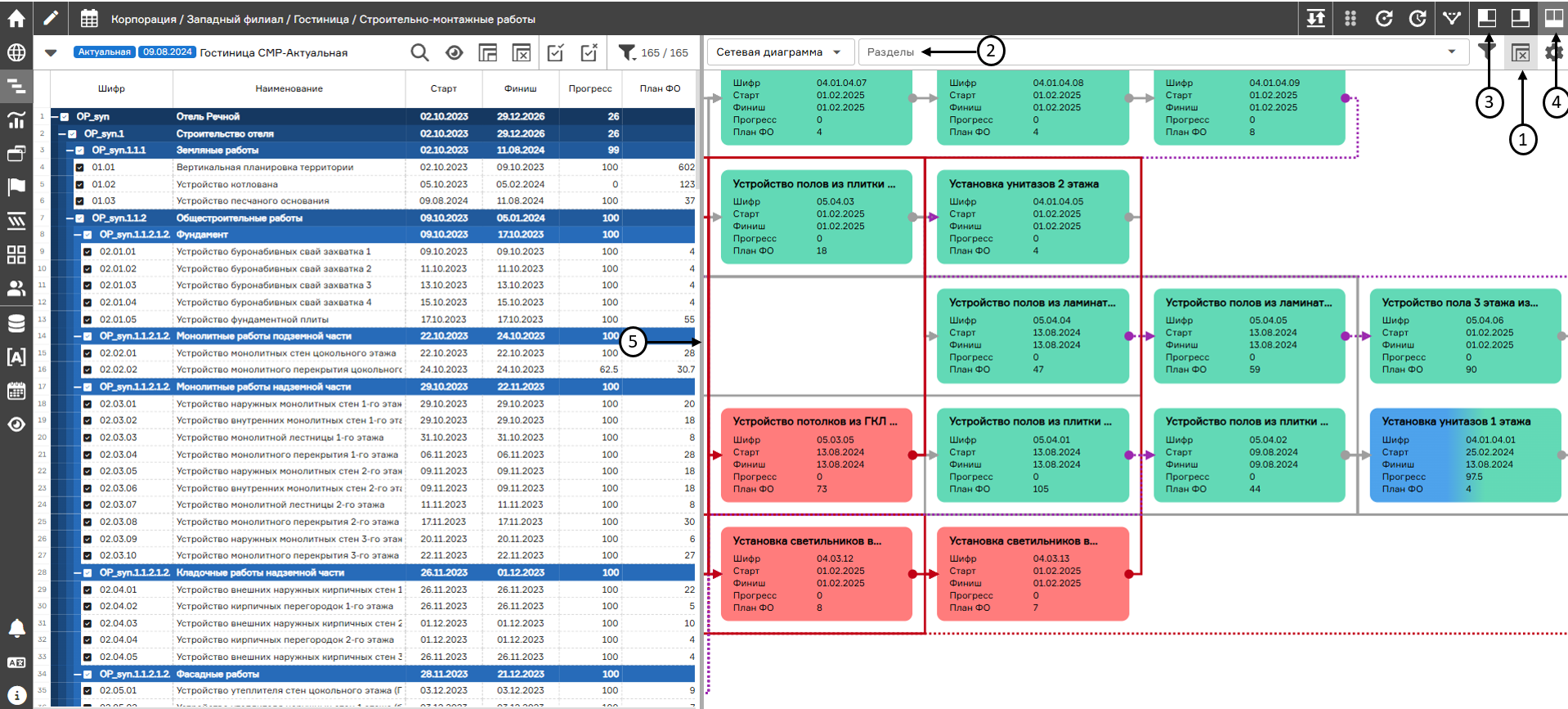Toggle checkbox for row 02.04.02
1568x709 pixels.
(87, 607)
